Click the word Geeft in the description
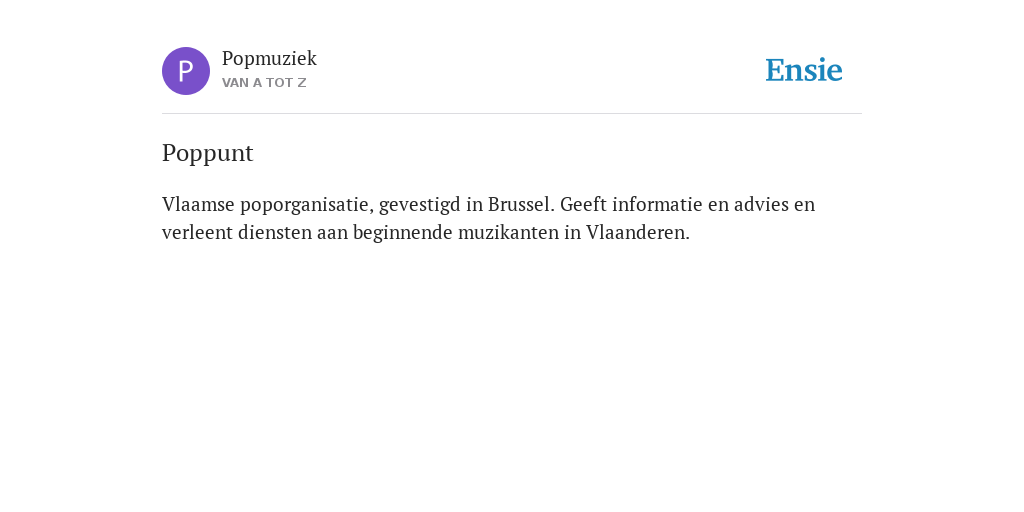The image size is (1024, 512). click(583, 204)
